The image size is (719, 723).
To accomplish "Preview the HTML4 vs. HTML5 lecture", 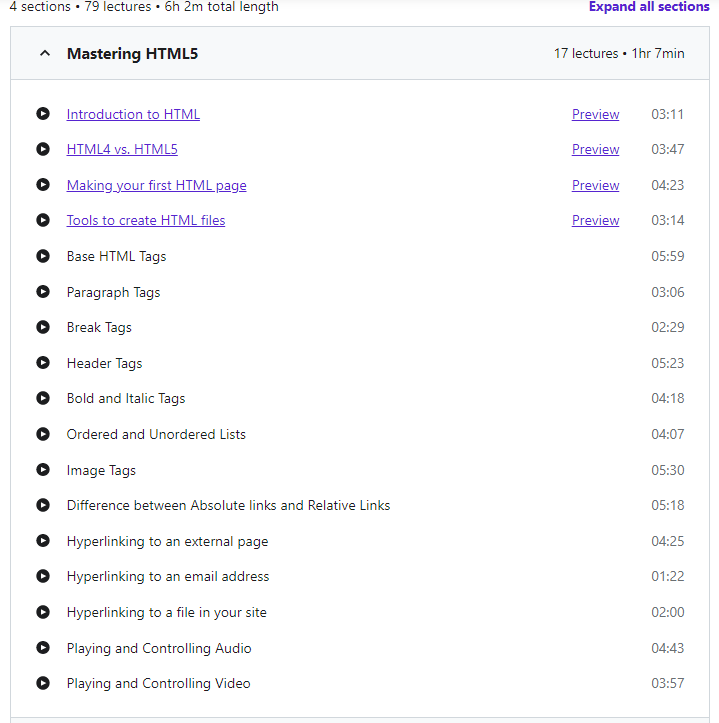I will coord(595,149).
